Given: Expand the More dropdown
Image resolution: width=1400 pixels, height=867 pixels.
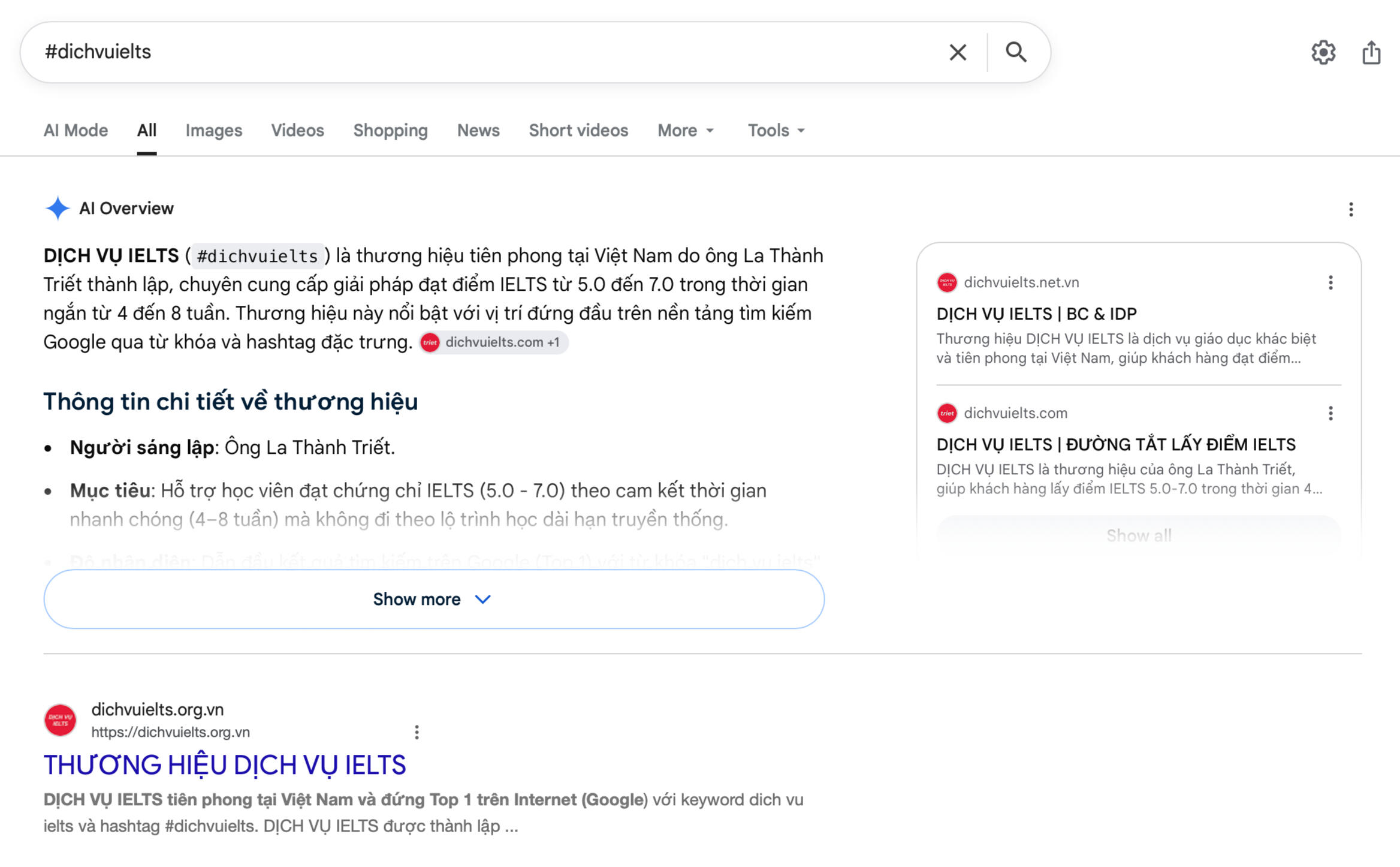Looking at the screenshot, I should click(x=686, y=130).
